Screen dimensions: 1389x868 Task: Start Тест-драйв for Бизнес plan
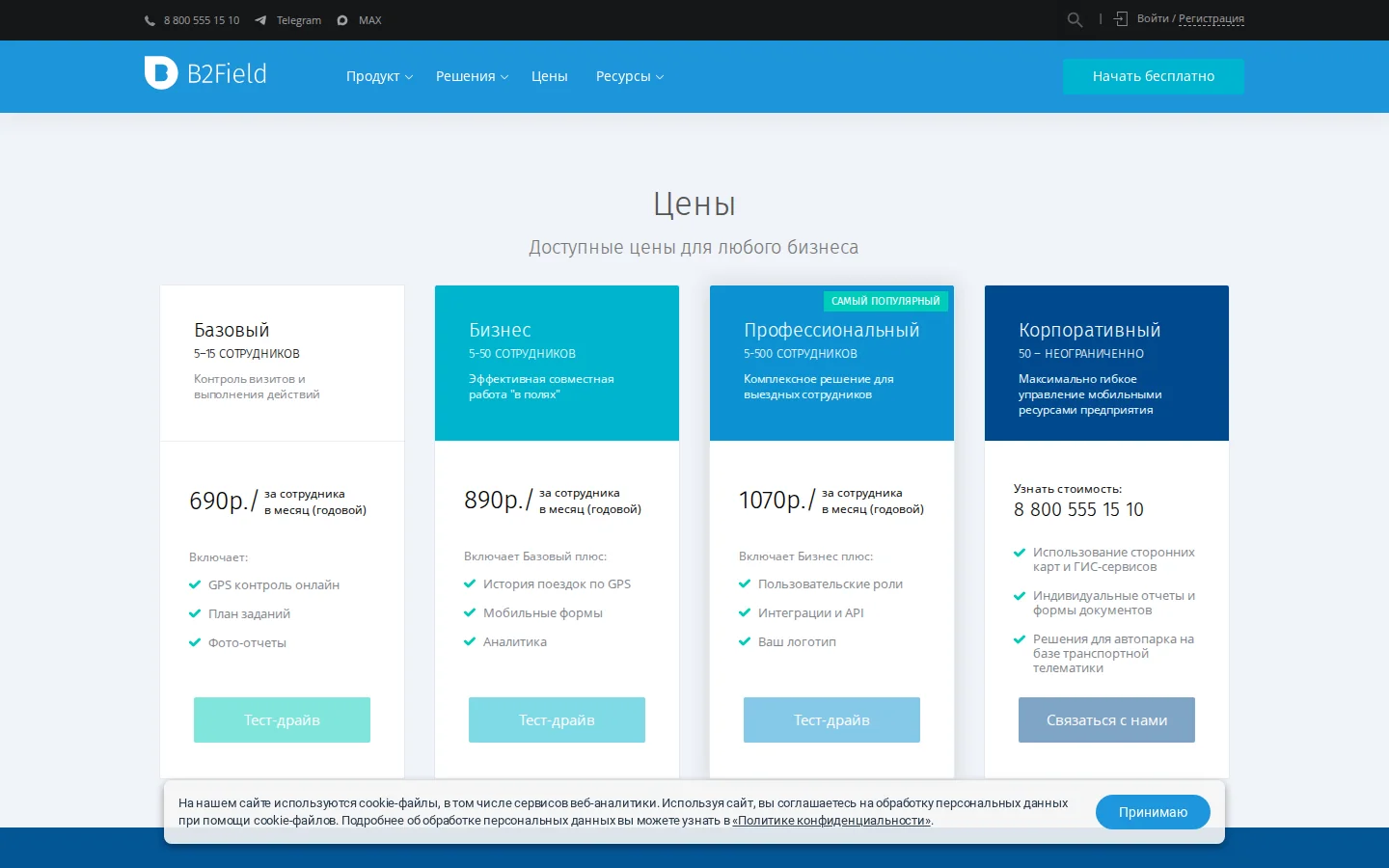click(x=557, y=719)
